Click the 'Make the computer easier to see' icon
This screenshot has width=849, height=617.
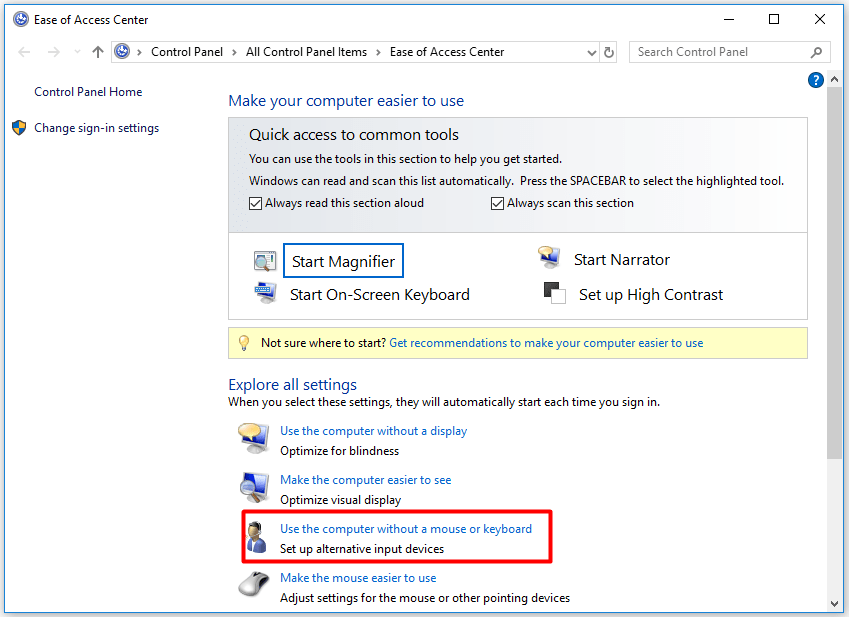[254, 487]
